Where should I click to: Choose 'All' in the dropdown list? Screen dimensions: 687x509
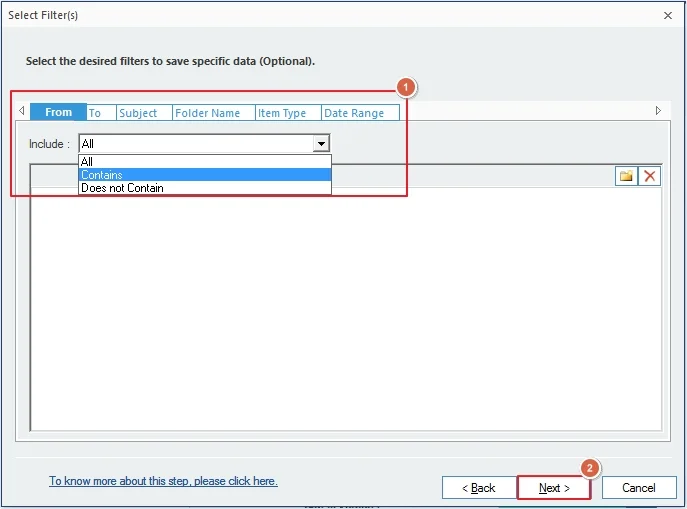[x=205, y=162]
